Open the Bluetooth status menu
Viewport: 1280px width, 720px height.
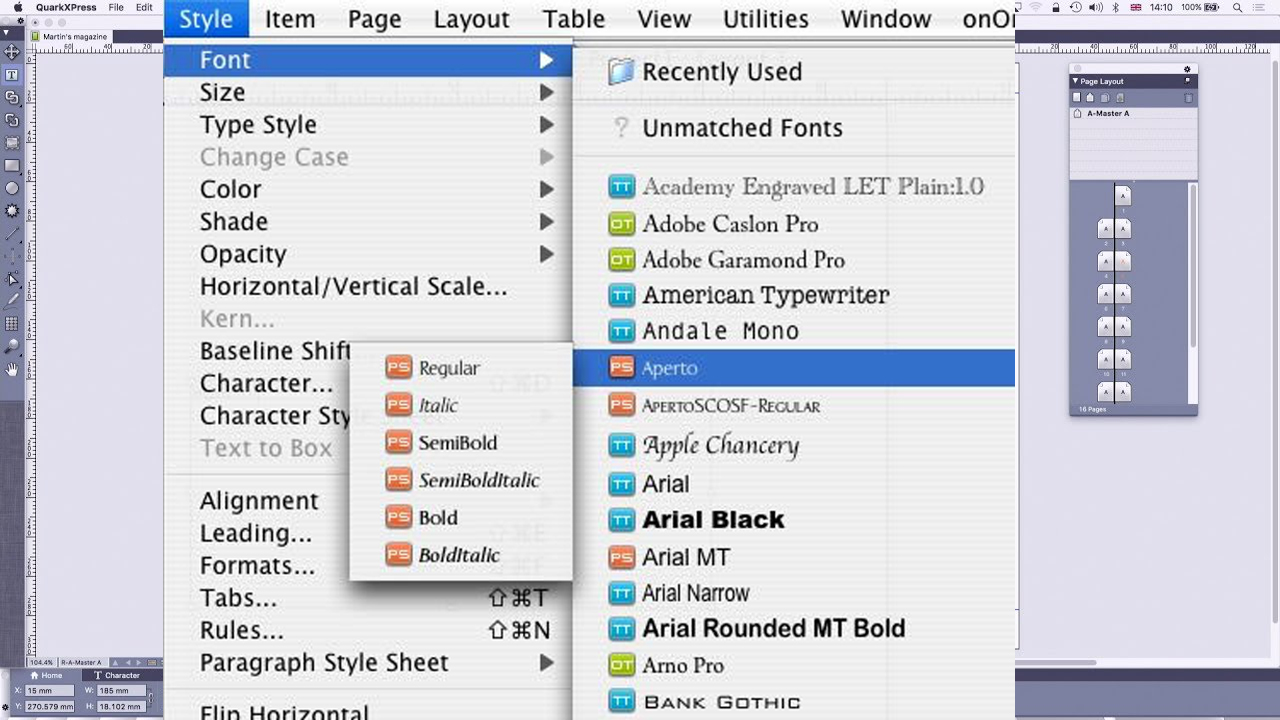point(1116,7)
